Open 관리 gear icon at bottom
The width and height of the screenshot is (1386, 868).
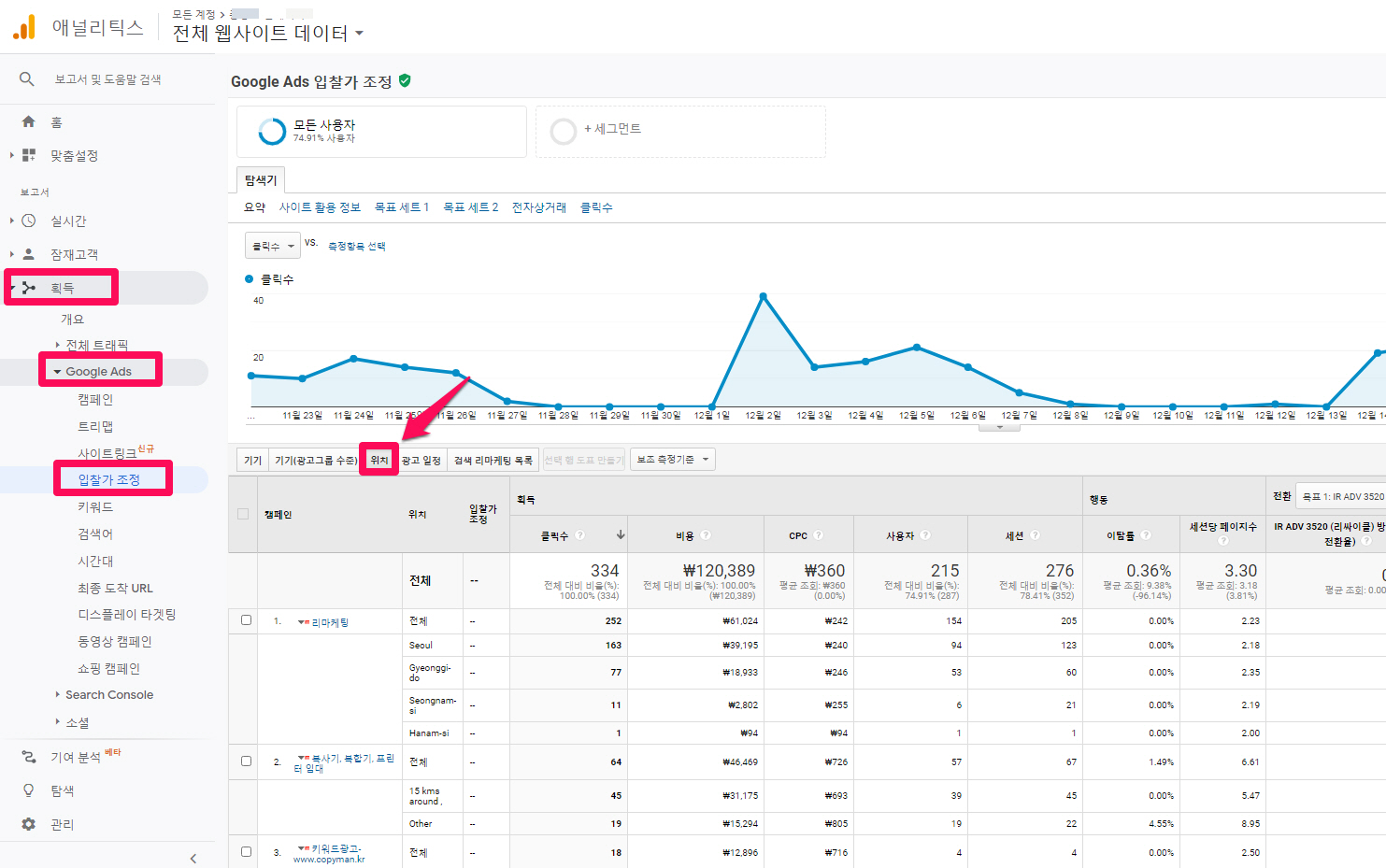click(x=29, y=824)
